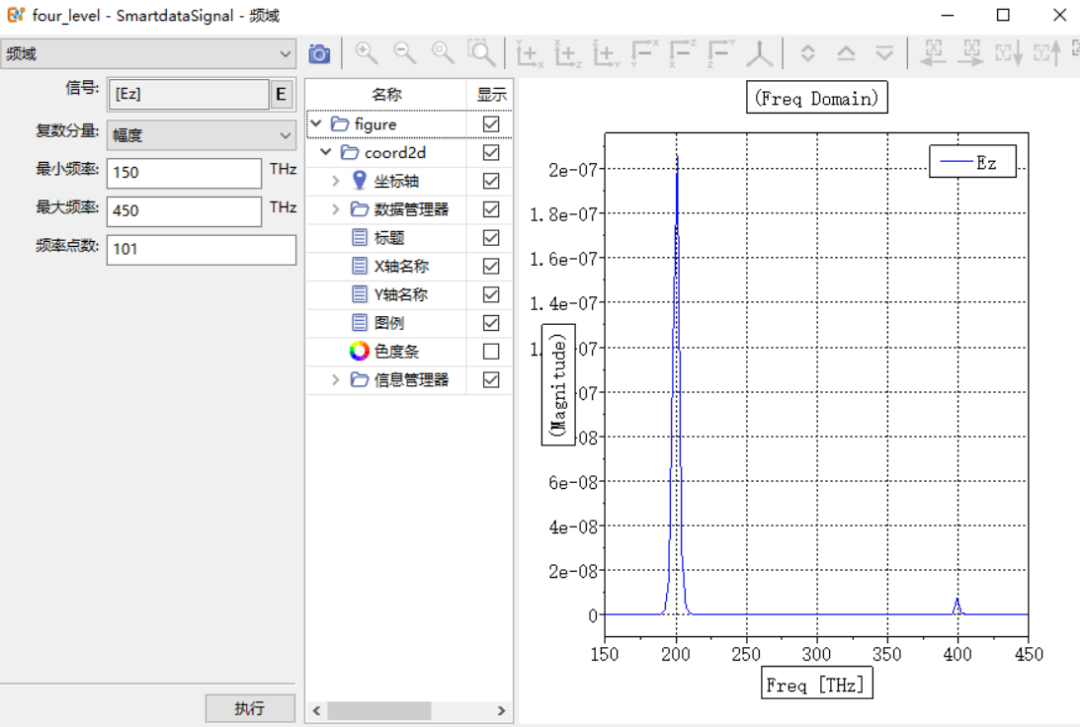Open the 频域 mode dropdown
Screen dimensions: 1080x727
coord(148,54)
